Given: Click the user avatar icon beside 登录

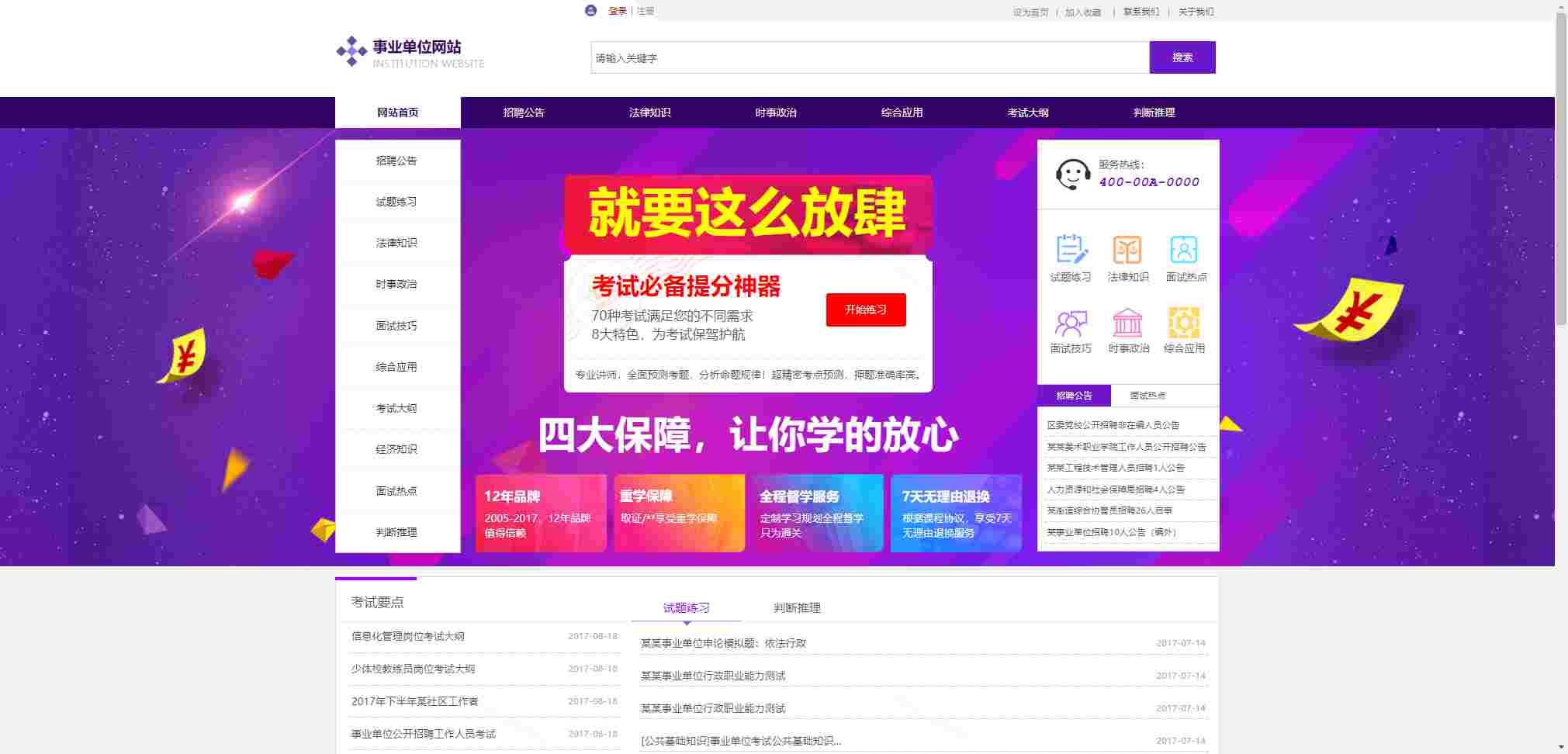Looking at the screenshot, I should pyautogui.click(x=590, y=11).
